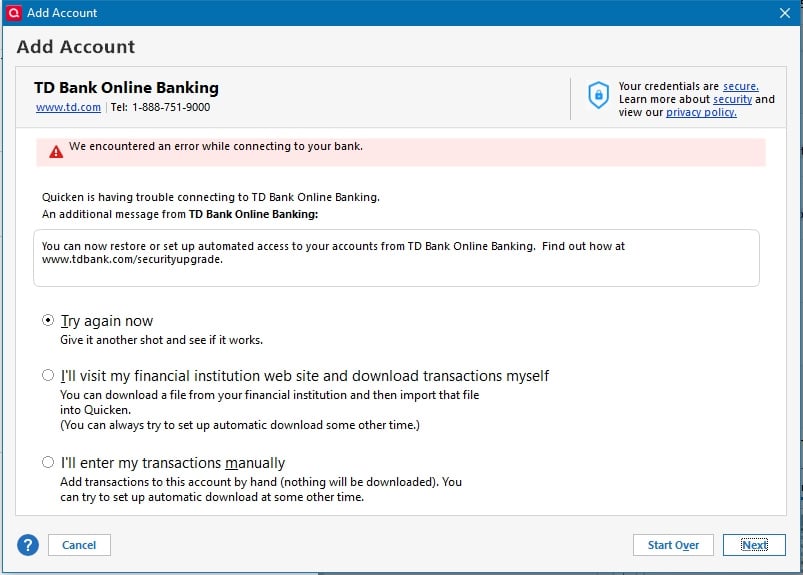Open the 'security' learn more link

point(732,99)
